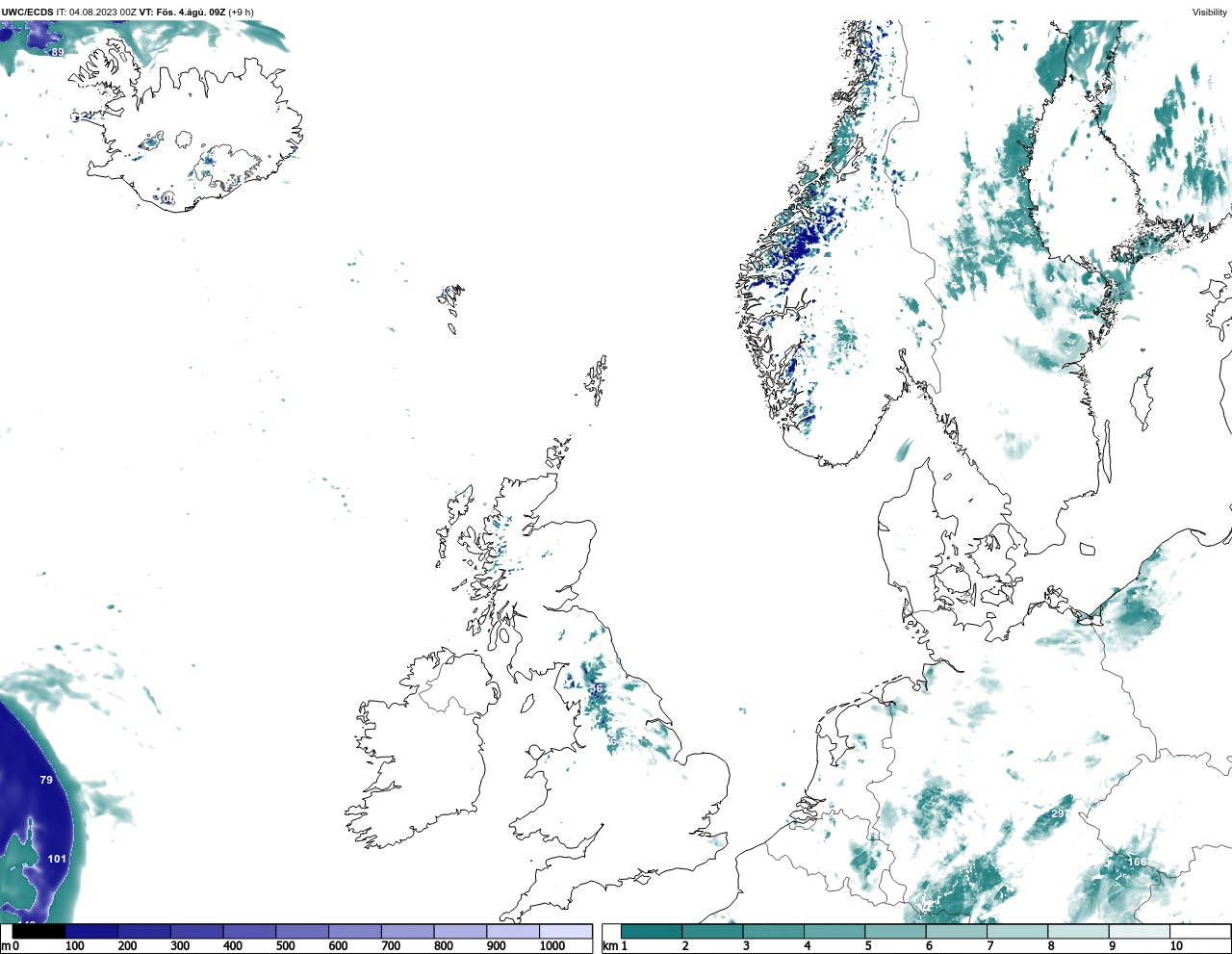Image resolution: width=1232 pixels, height=954 pixels.
Task: Click the "89" value northwest of Iceland
Action: 58,52
